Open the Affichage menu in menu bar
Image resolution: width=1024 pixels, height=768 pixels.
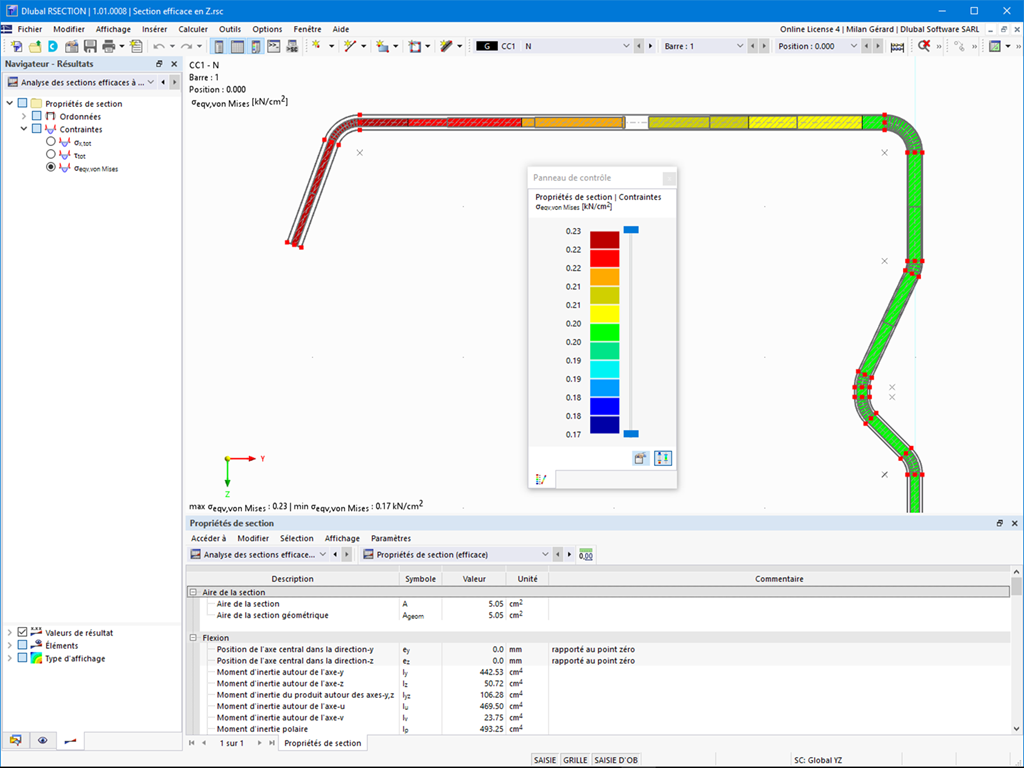point(113,29)
